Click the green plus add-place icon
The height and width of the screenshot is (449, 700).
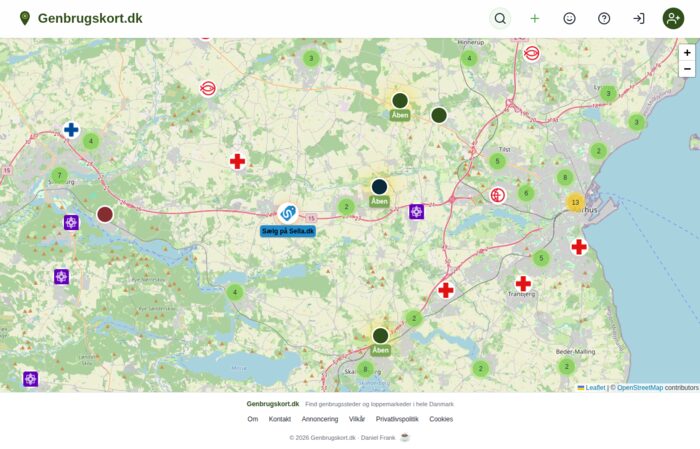click(x=534, y=18)
